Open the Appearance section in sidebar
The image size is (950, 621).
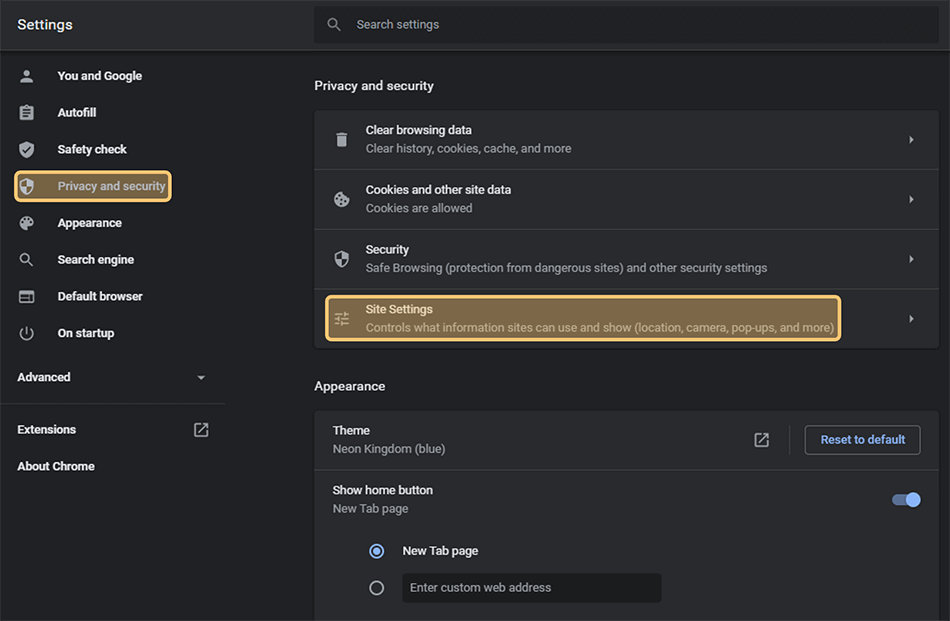[x=90, y=223]
